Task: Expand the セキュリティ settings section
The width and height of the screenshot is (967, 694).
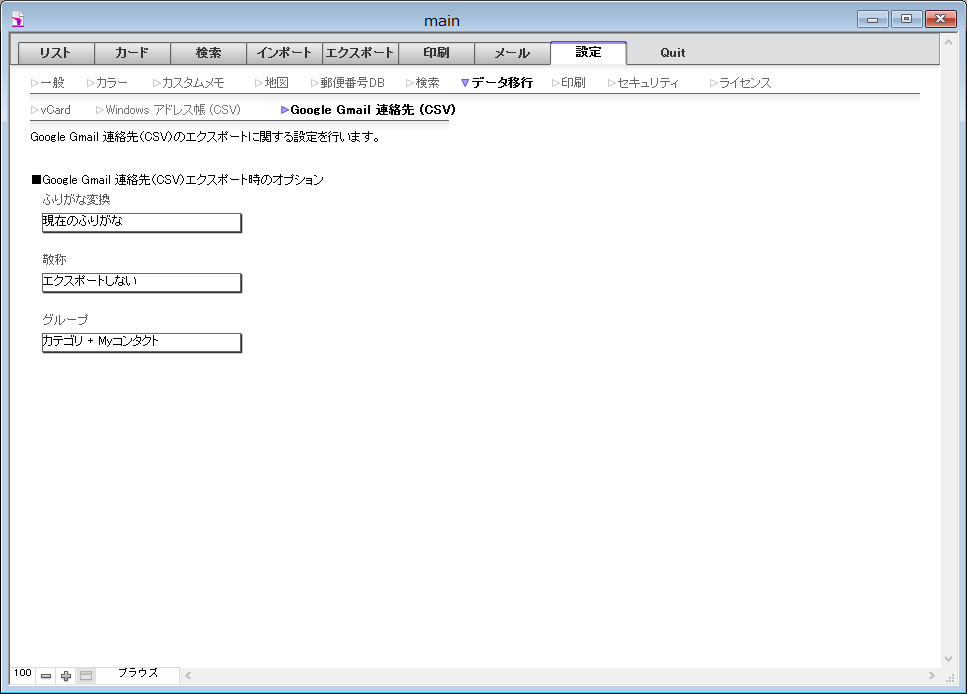Action: pos(647,83)
